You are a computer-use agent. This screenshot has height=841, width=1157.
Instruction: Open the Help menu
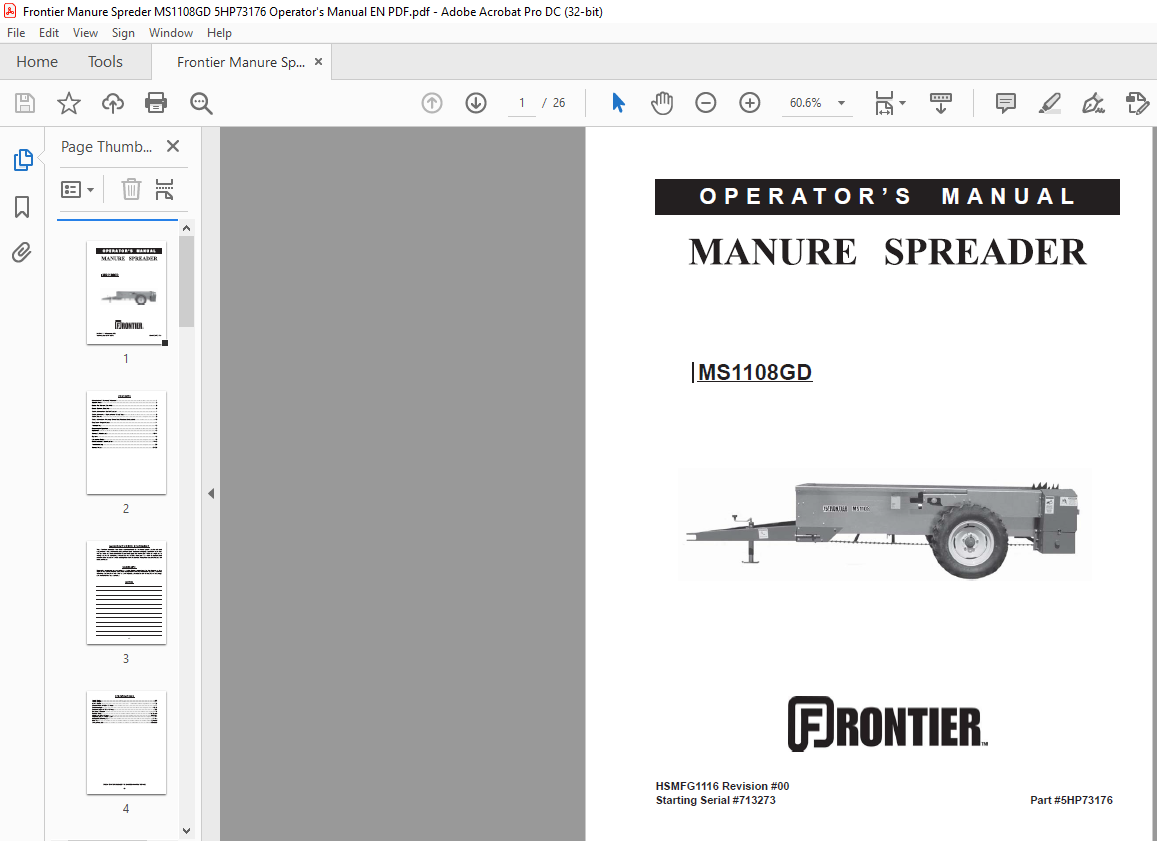point(219,32)
